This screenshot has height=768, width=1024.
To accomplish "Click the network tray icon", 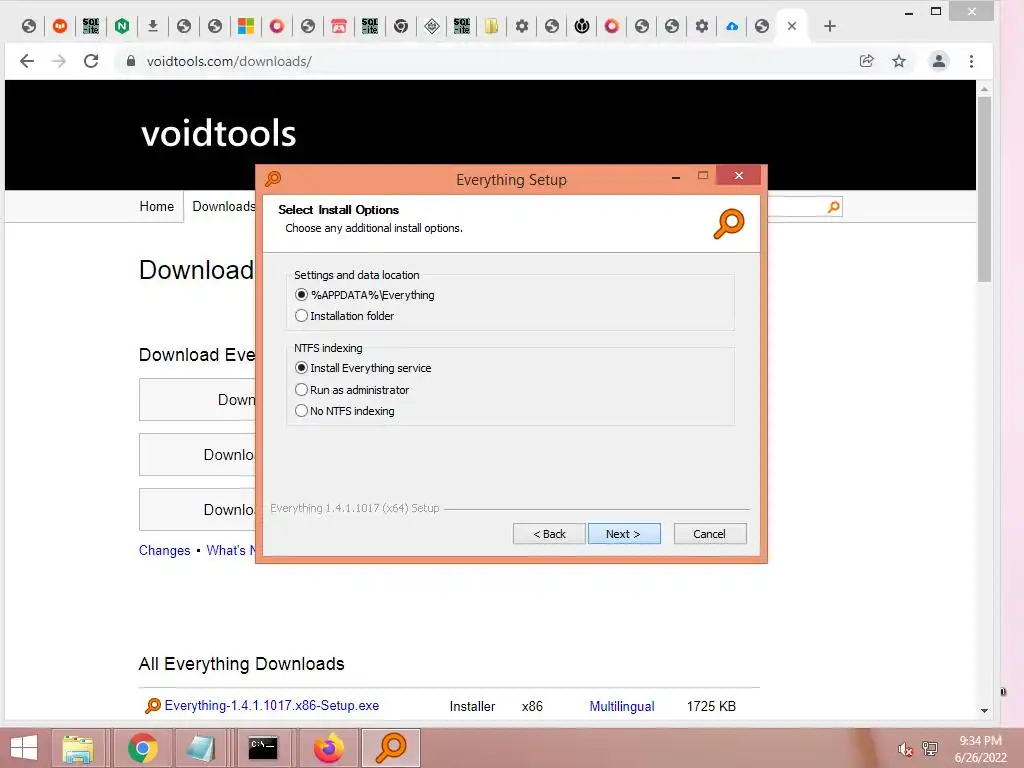I will tap(930, 749).
